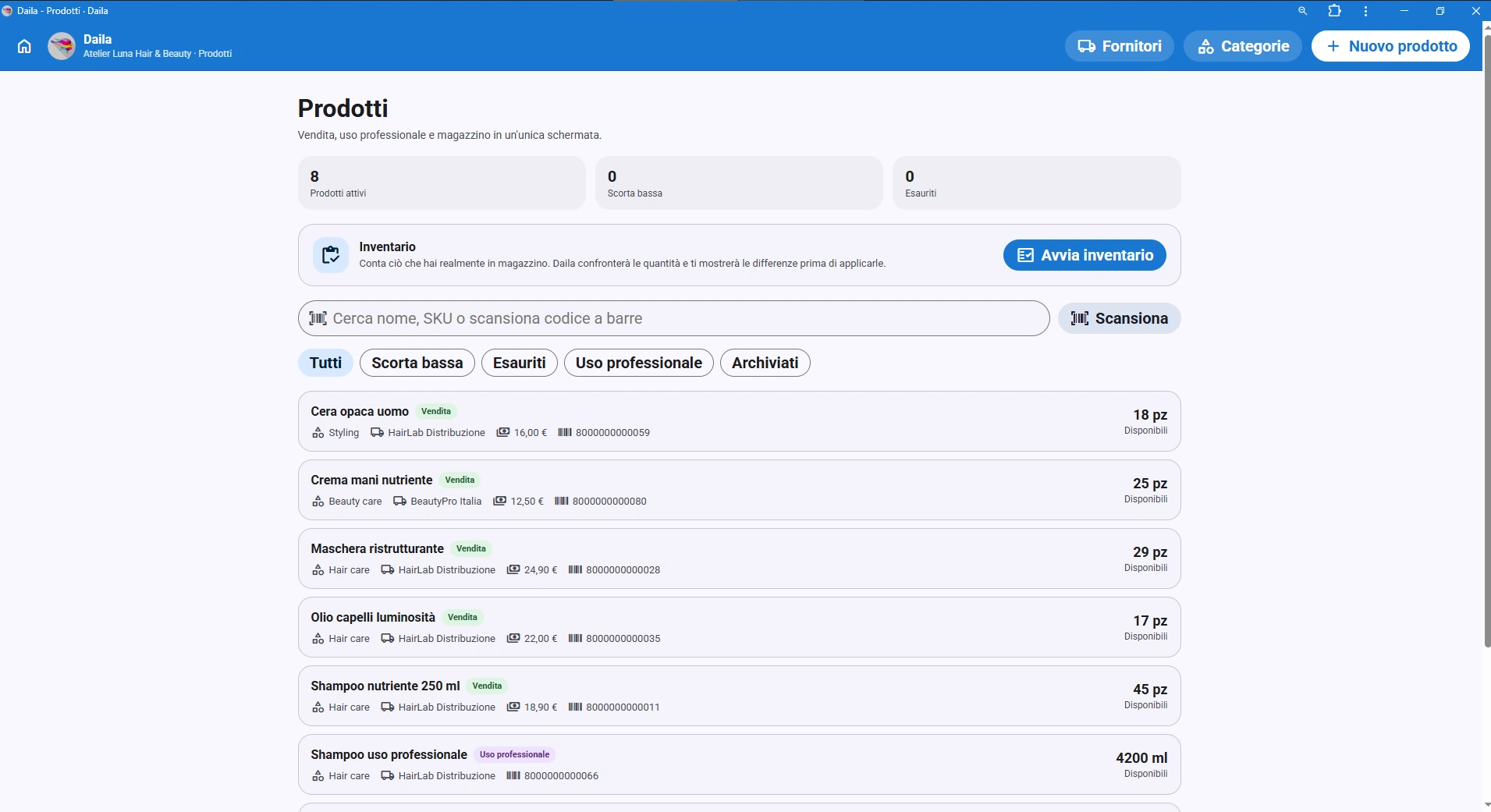Click supplier truck icon for BeautyPro Italia
The height and width of the screenshot is (812, 1491).
[399, 502]
